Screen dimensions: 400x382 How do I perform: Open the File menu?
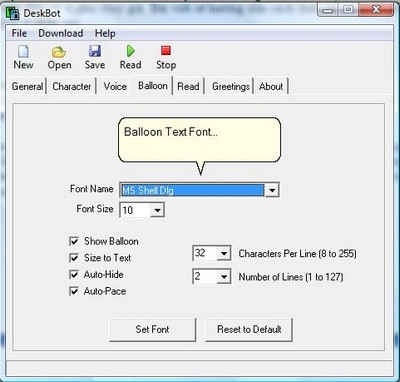(x=19, y=33)
